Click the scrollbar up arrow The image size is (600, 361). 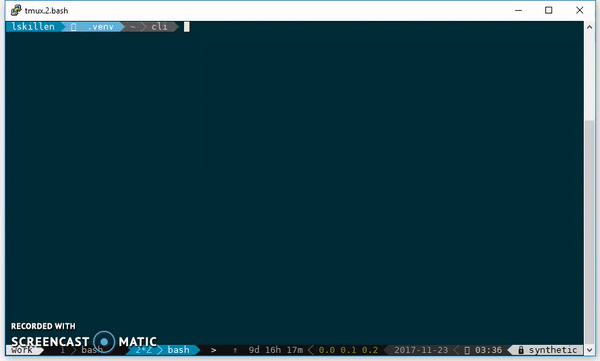coord(589,27)
